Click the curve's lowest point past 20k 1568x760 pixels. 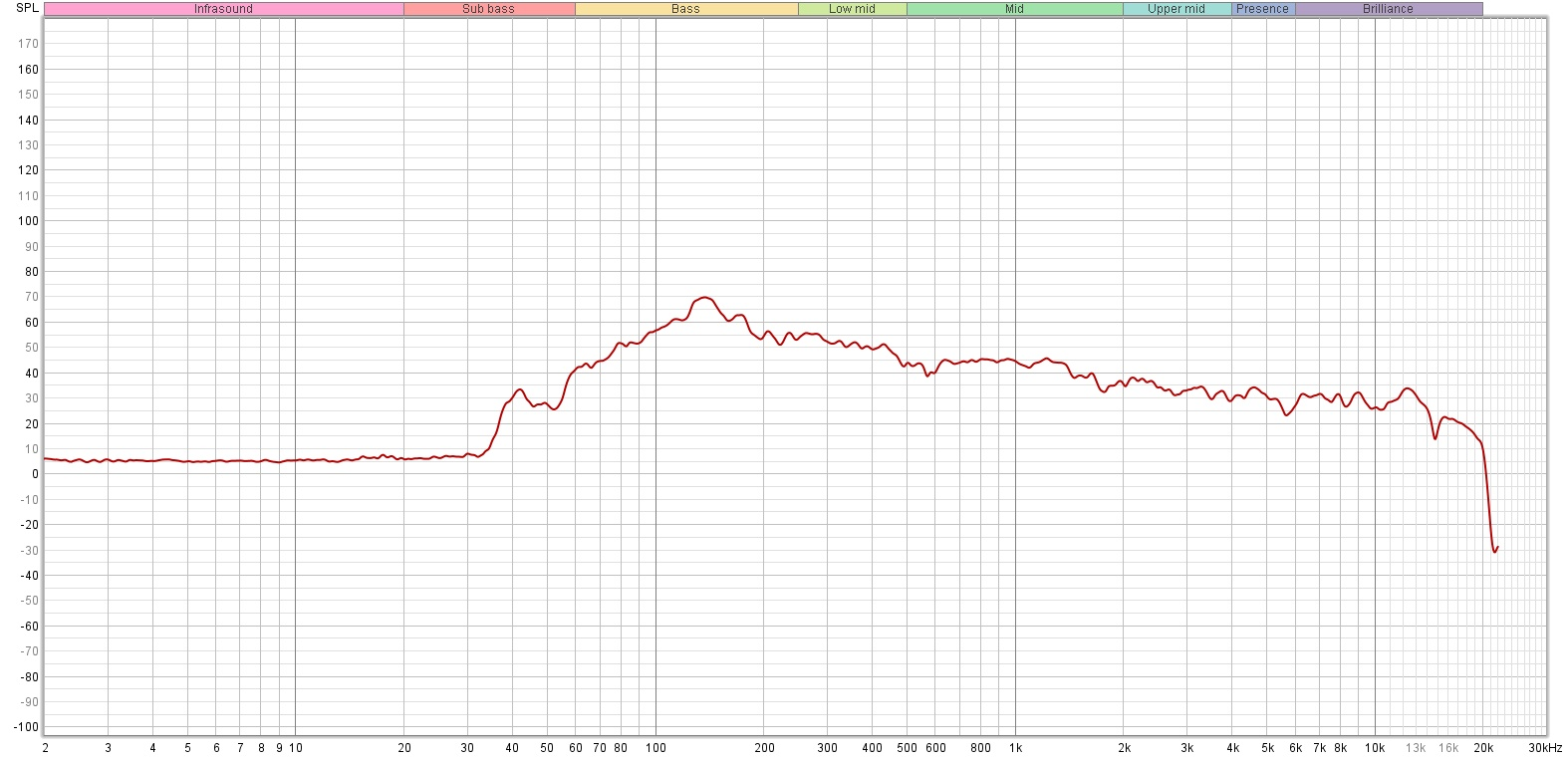pos(1494,551)
